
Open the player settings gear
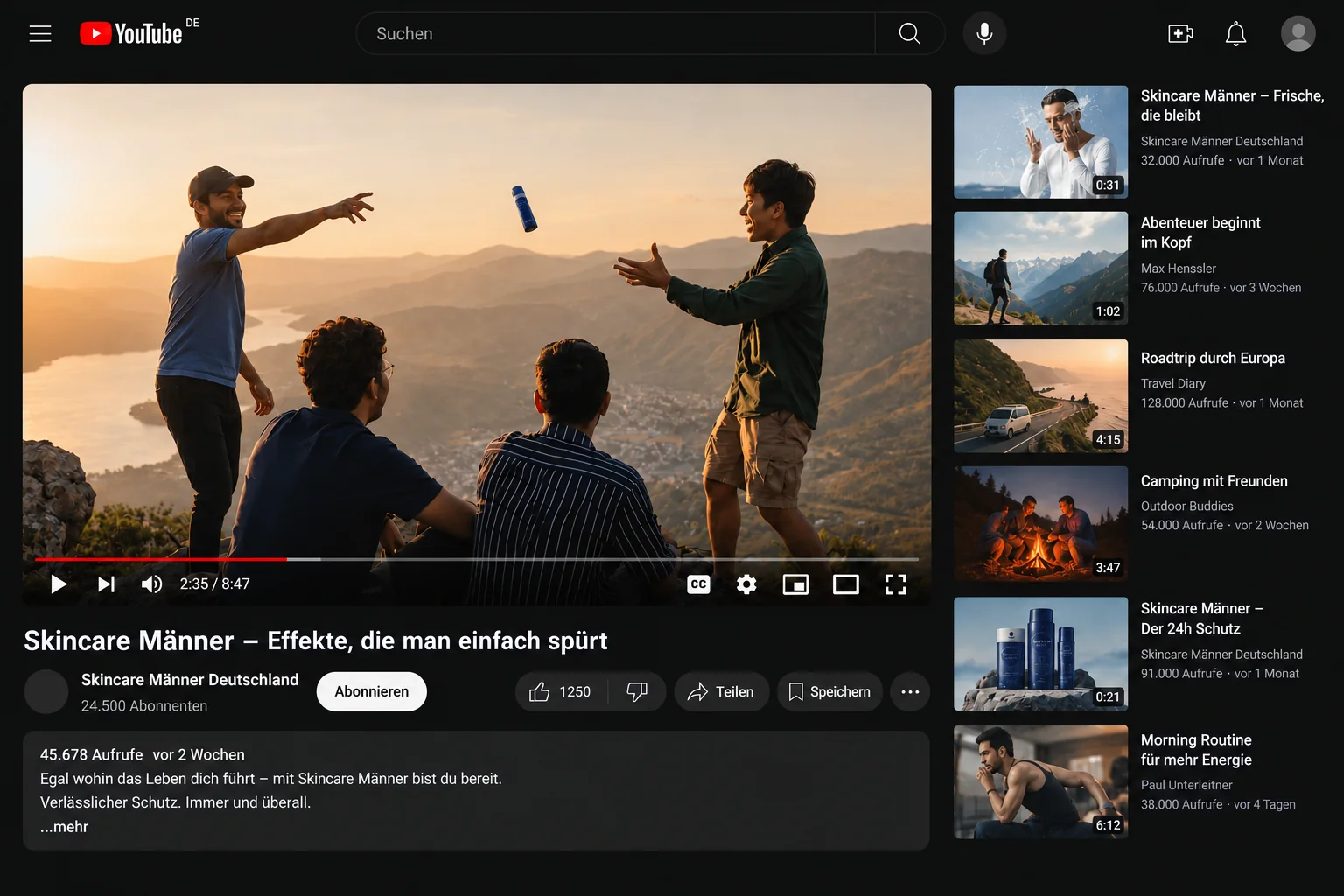[746, 584]
